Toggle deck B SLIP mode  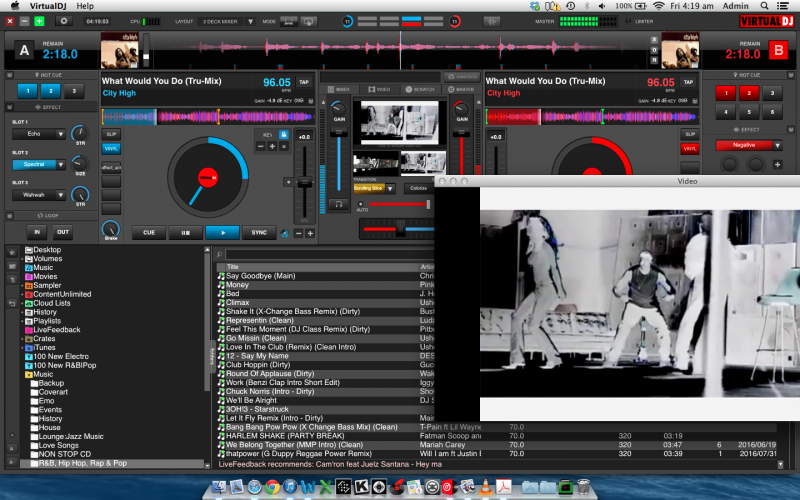tap(690, 134)
